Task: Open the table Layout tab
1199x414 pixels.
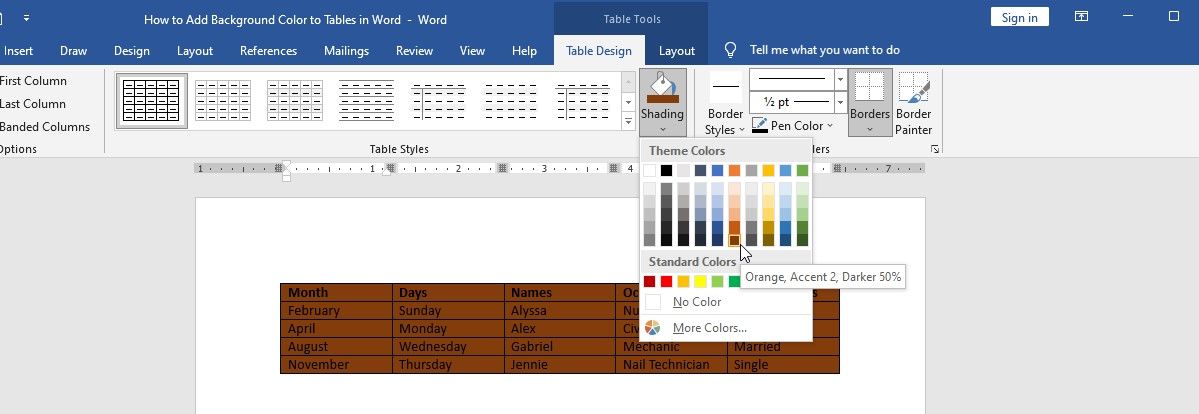Action: [677, 51]
